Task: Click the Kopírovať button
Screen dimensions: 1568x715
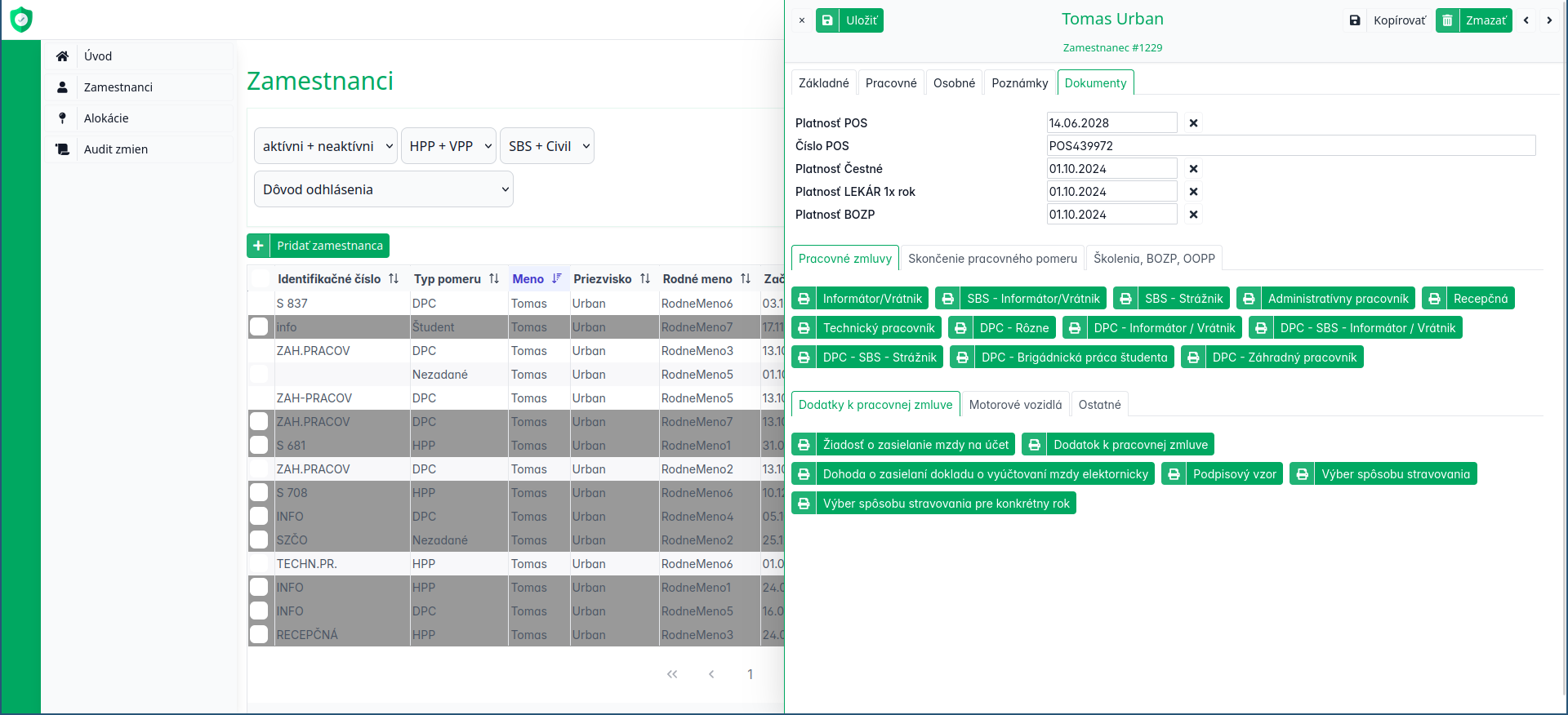Action: (1388, 20)
